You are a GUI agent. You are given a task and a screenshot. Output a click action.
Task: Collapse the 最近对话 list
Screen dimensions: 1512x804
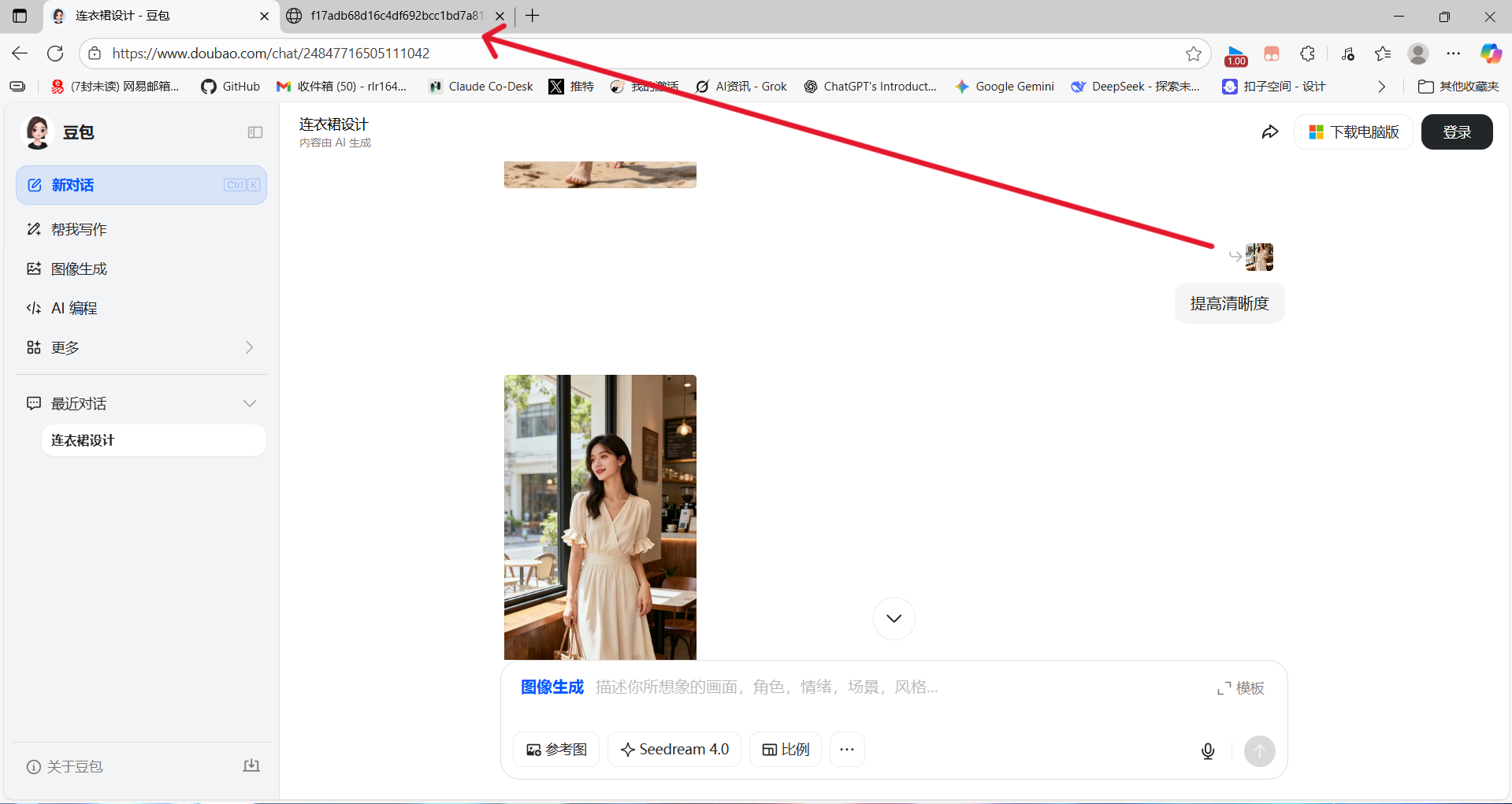tap(250, 403)
